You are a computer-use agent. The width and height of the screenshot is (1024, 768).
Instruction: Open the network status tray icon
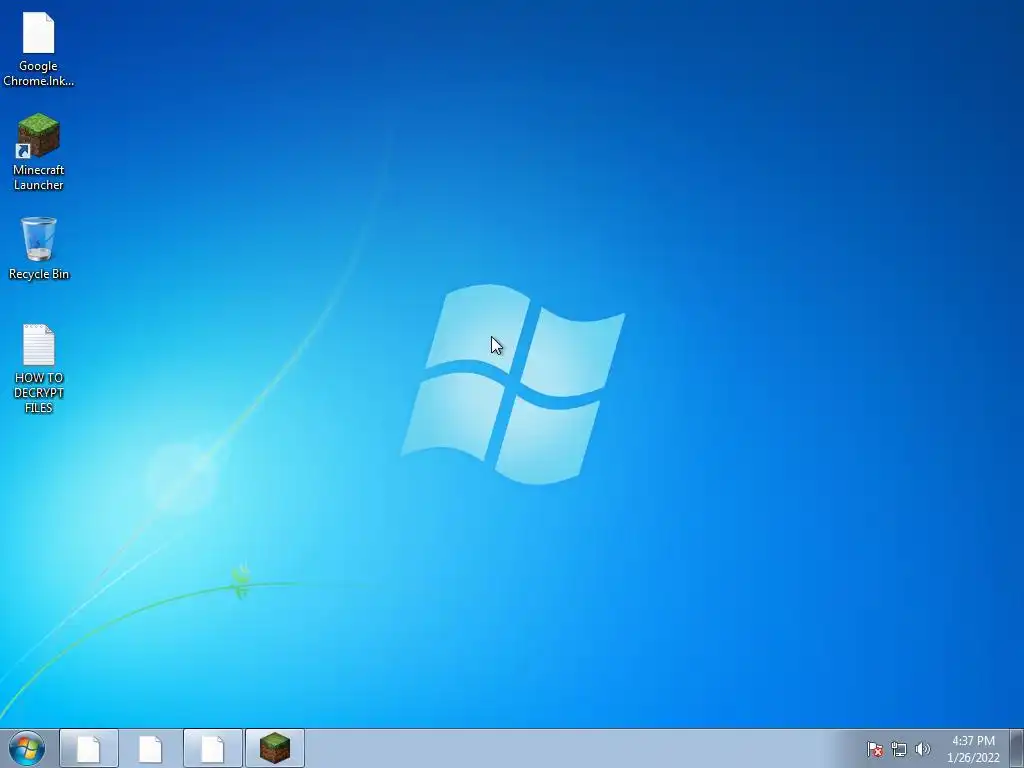point(899,749)
